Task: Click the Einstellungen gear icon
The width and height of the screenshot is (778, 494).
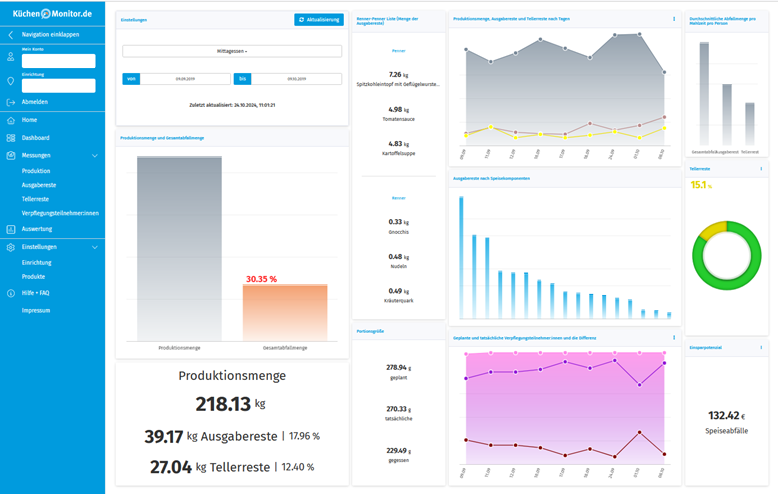Action: click(10, 247)
